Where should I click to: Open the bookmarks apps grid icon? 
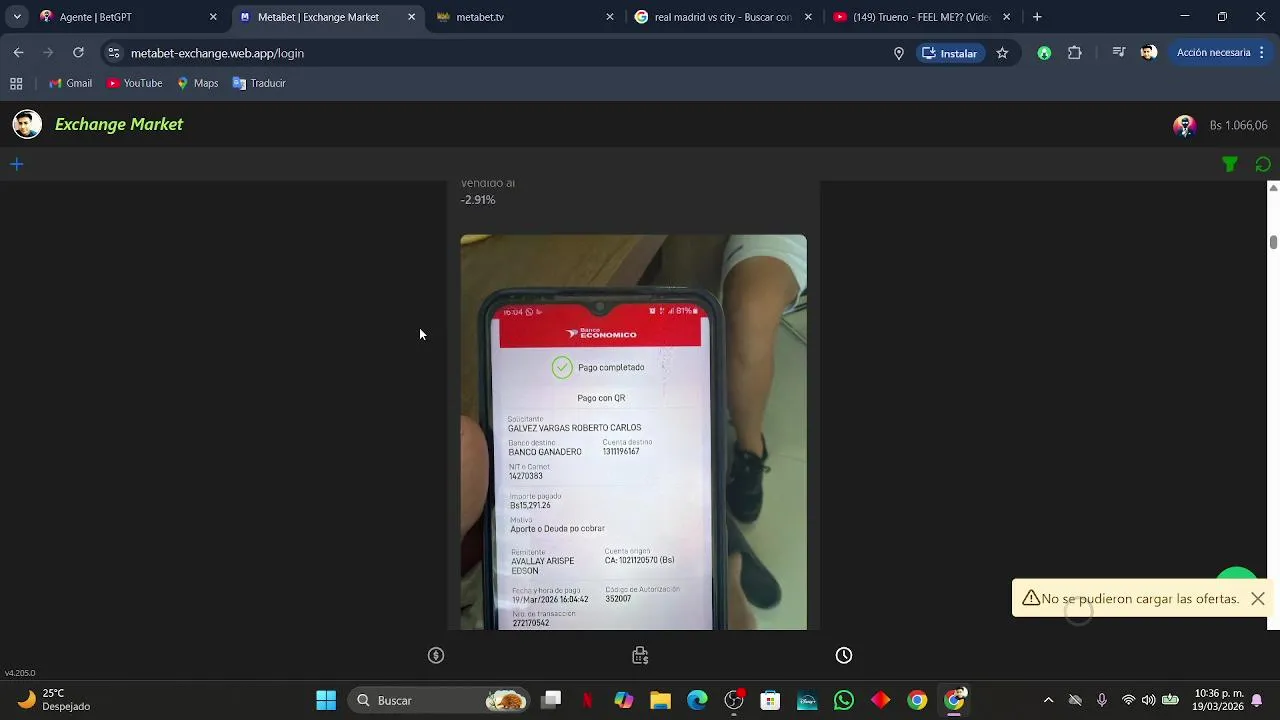click(16, 84)
